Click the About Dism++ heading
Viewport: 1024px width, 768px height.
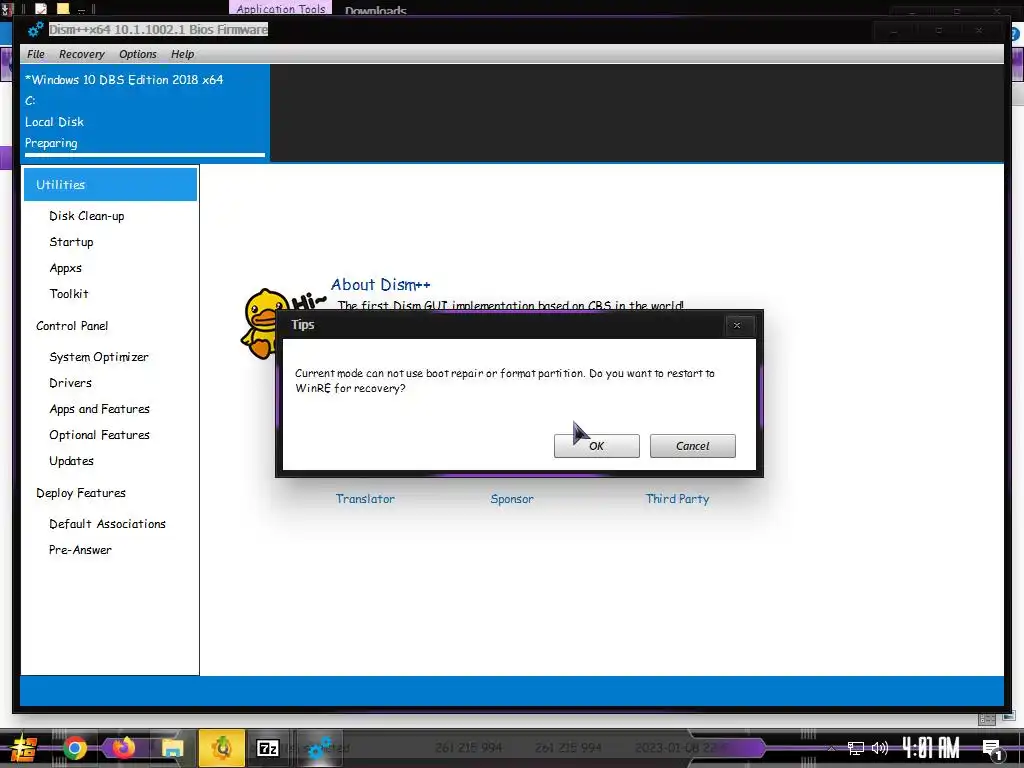(381, 285)
